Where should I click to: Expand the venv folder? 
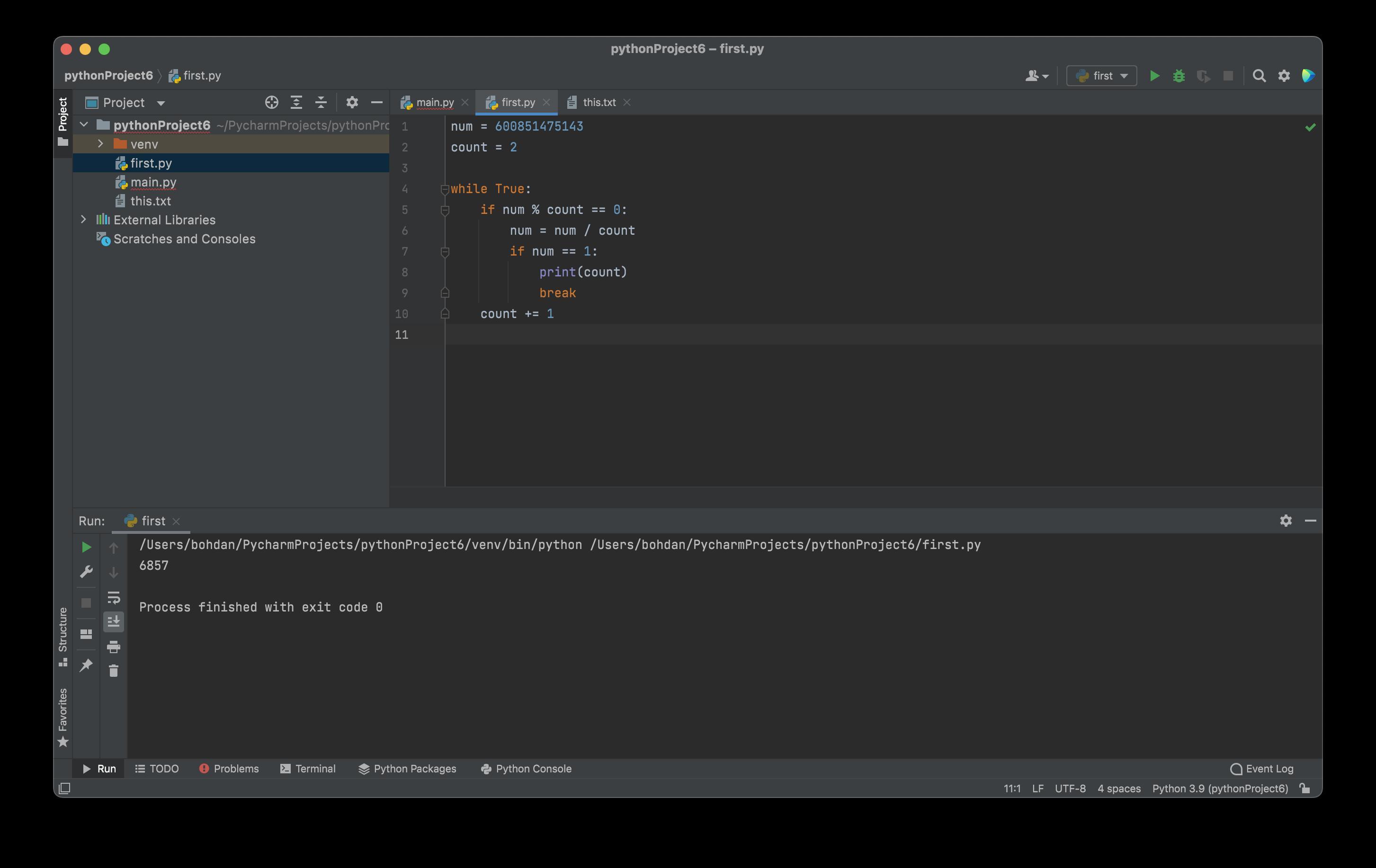coord(100,144)
